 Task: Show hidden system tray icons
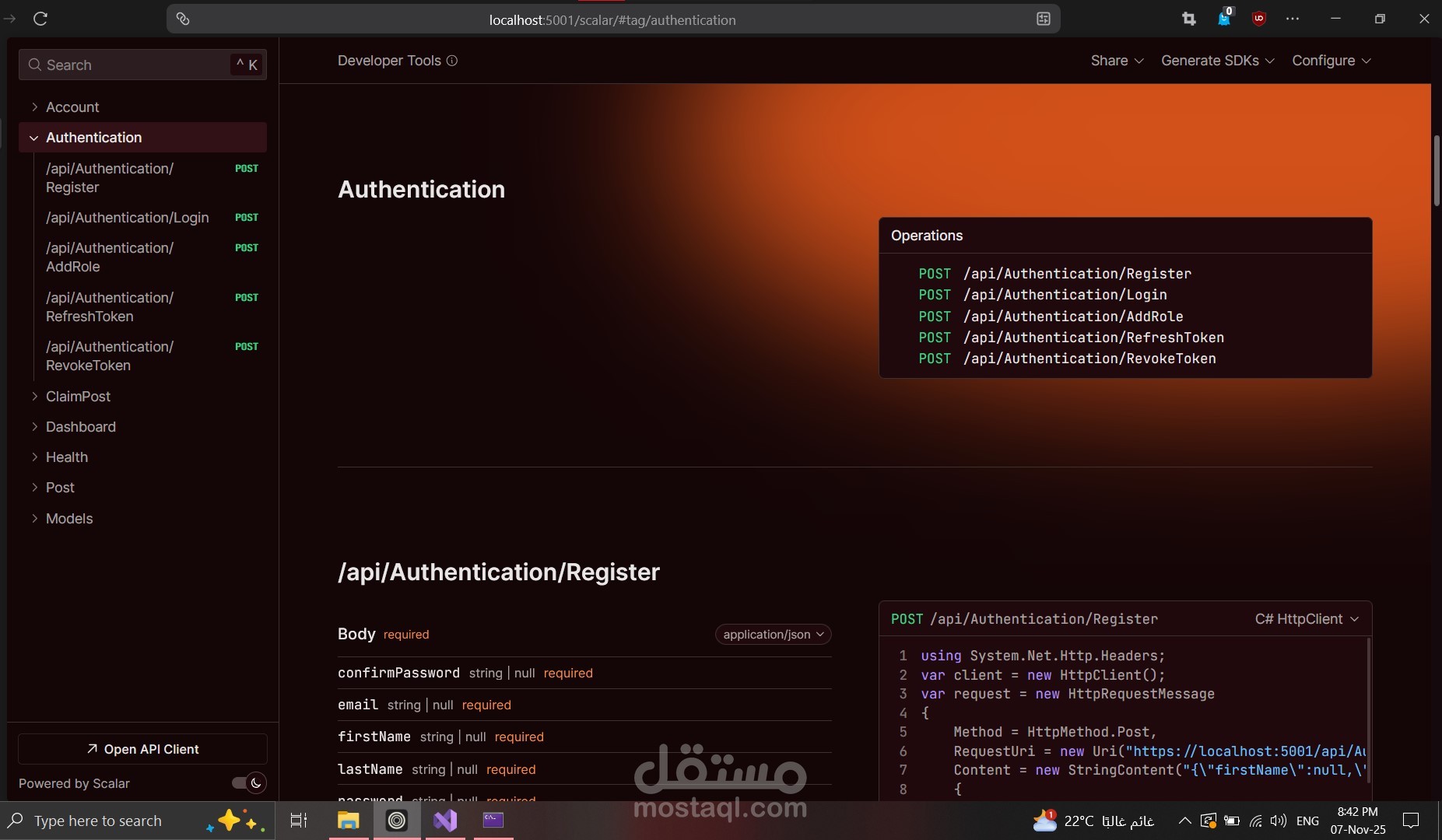point(1184,821)
